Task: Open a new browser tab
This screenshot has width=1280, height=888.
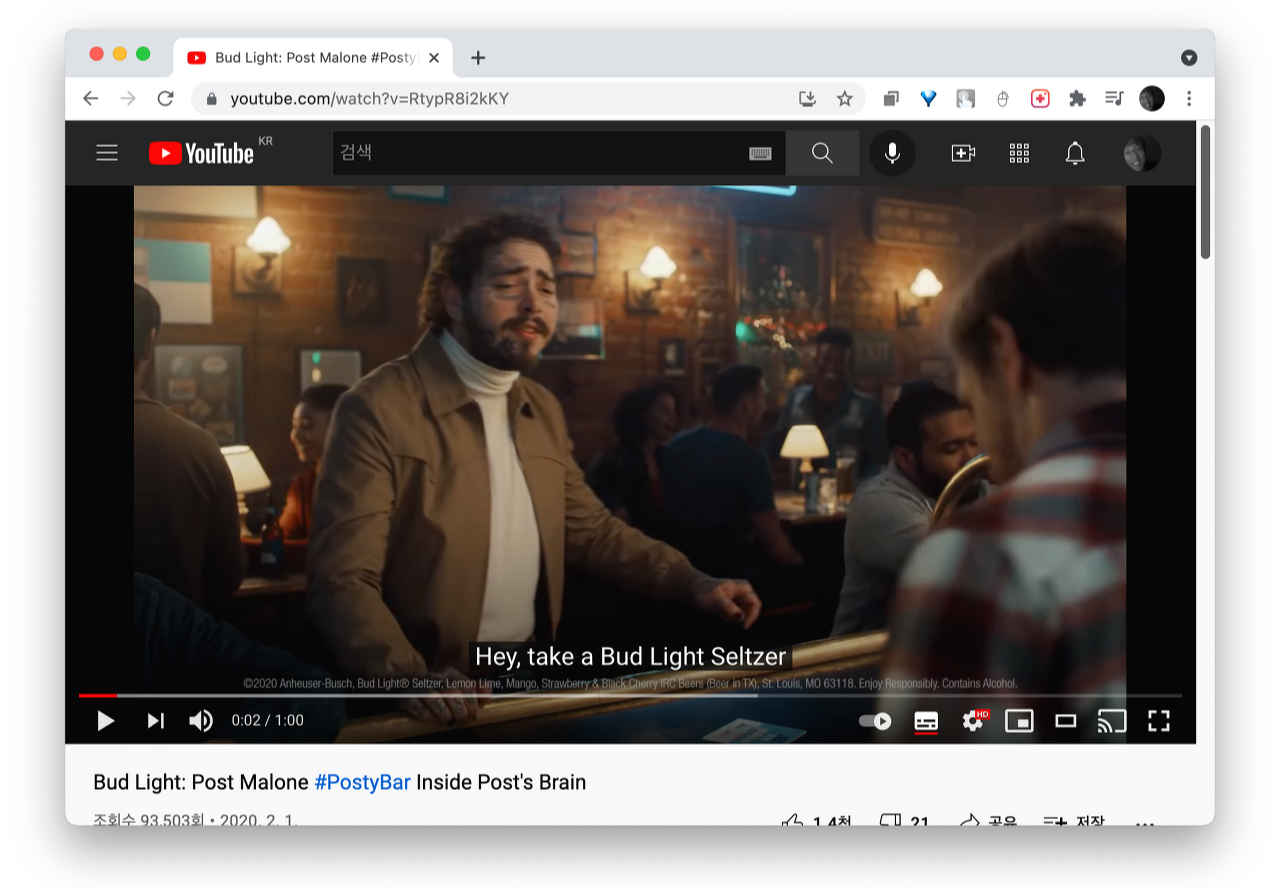Action: 478,58
